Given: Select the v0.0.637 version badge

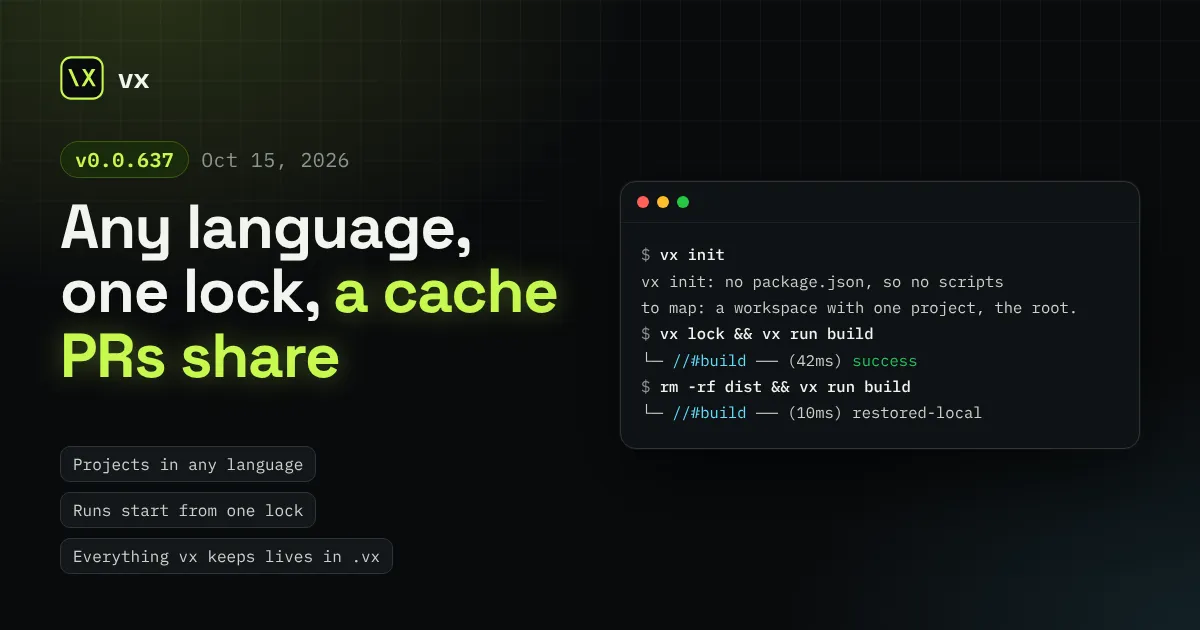Looking at the screenshot, I should coord(124,160).
